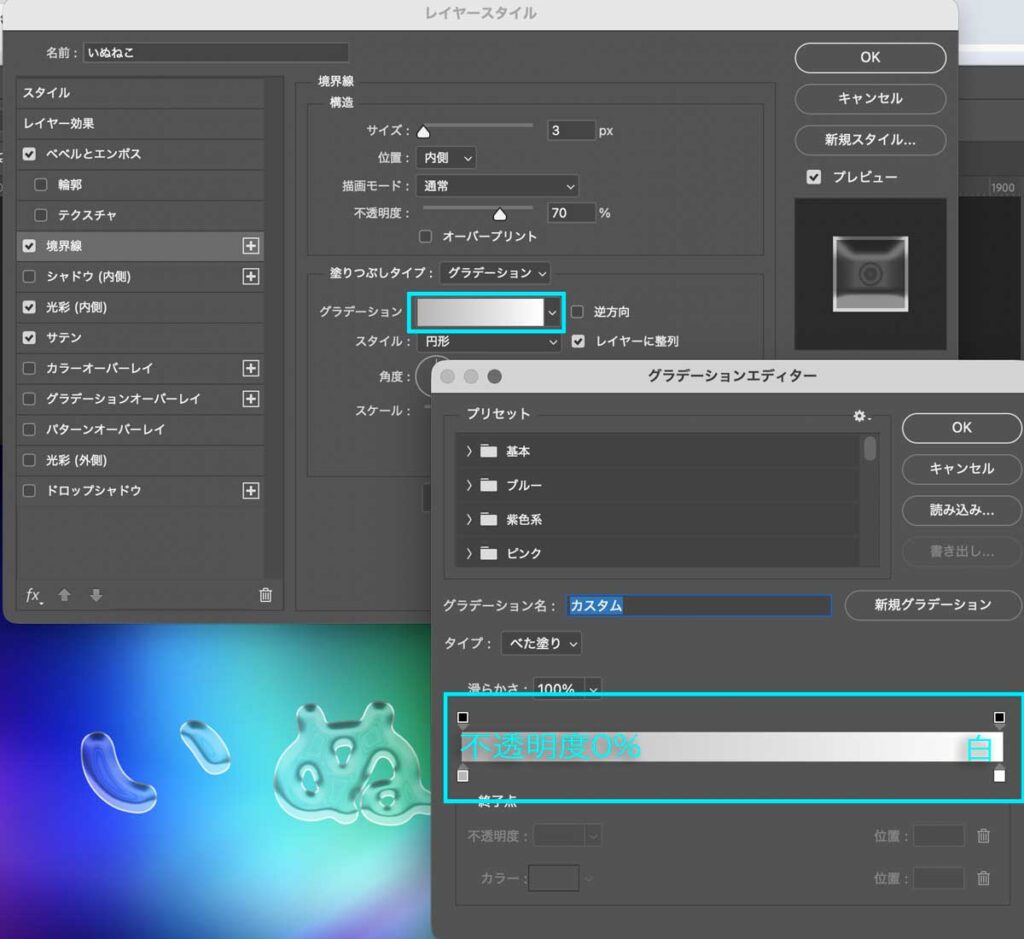Click the trash icon to delete selected style
Image resolution: width=1024 pixels, height=939 pixels.
pos(265,595)
